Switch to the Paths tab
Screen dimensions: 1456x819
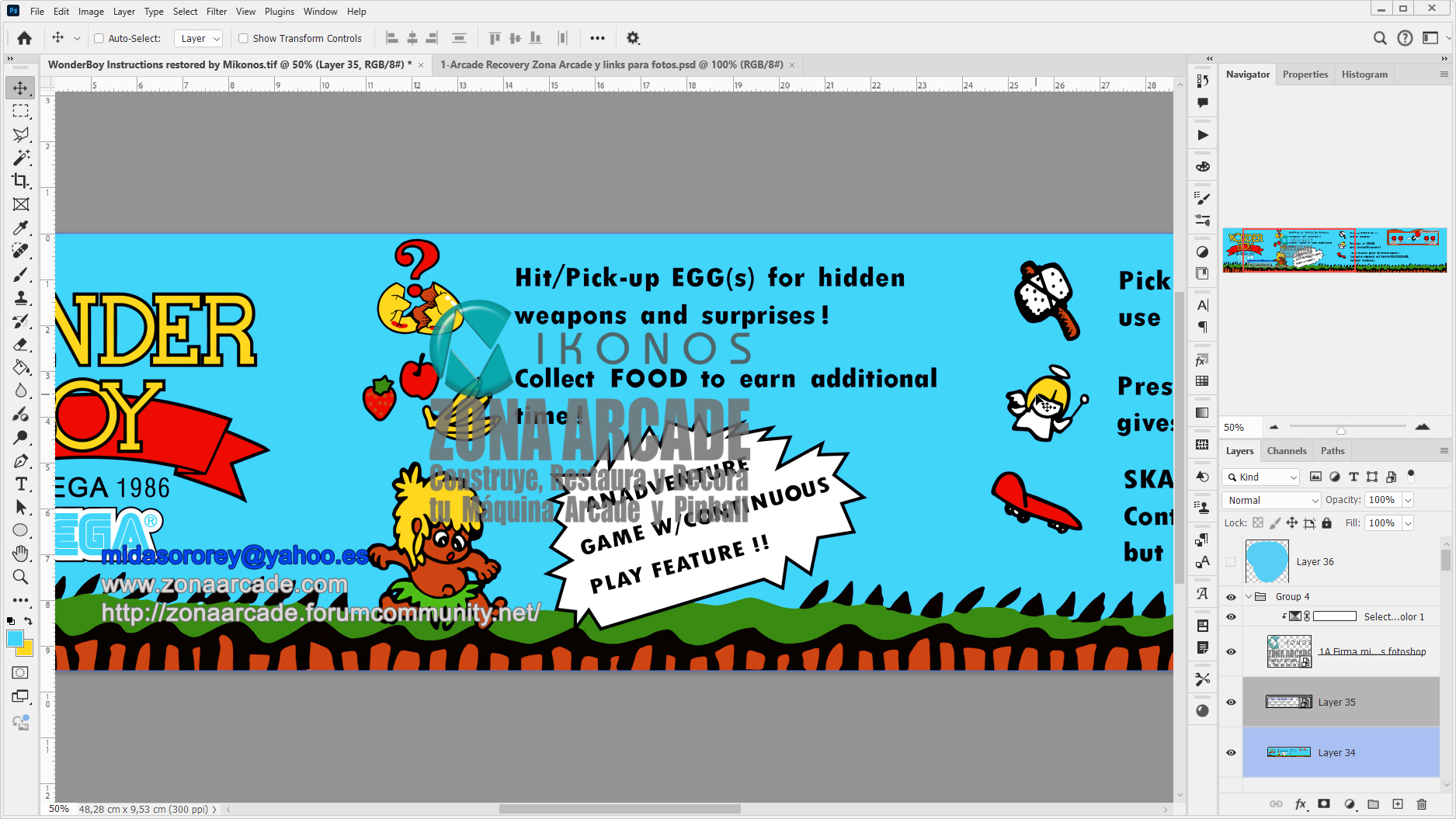point(1333,451)
